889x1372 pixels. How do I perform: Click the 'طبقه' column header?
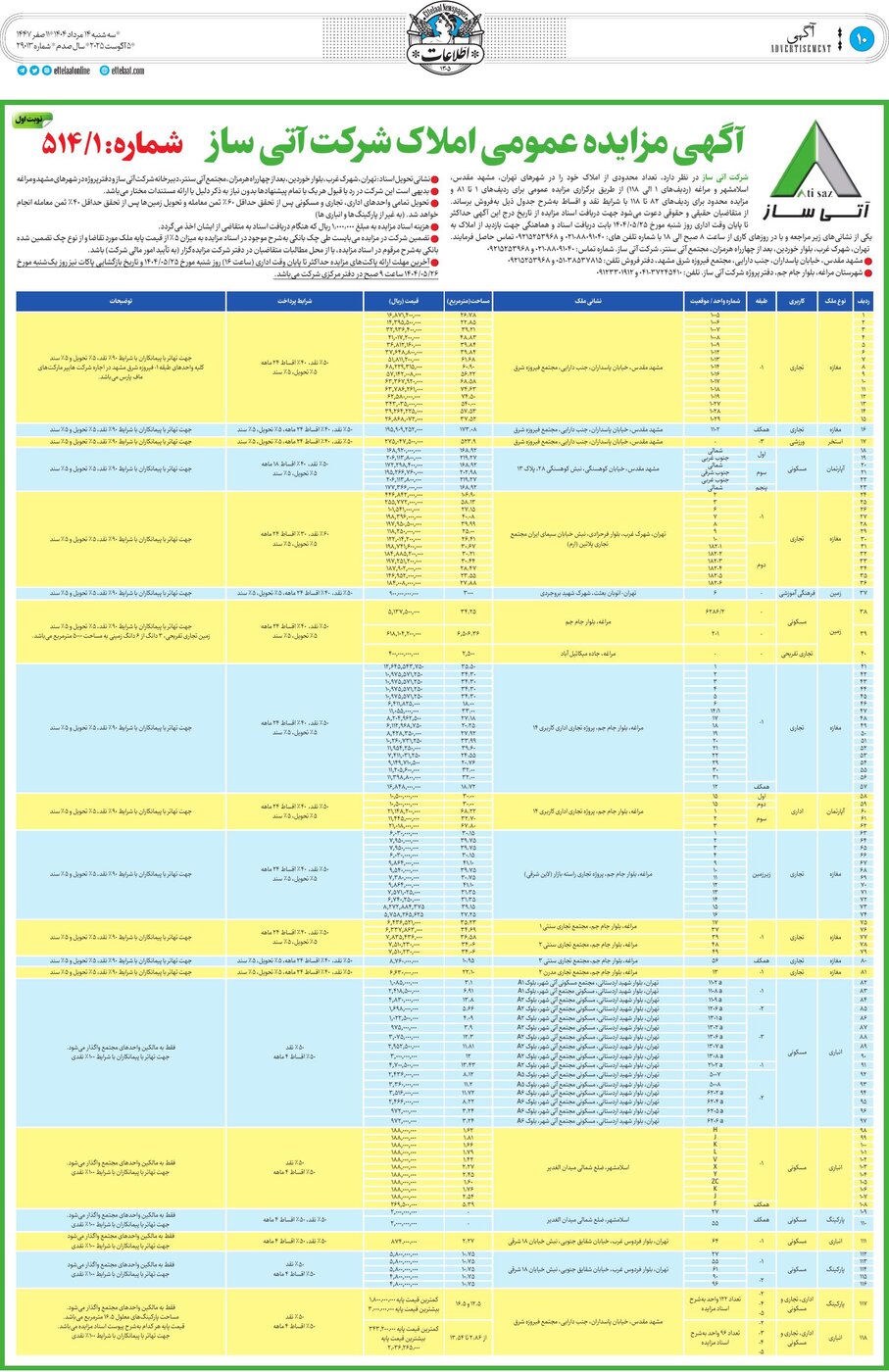point(761,303)
